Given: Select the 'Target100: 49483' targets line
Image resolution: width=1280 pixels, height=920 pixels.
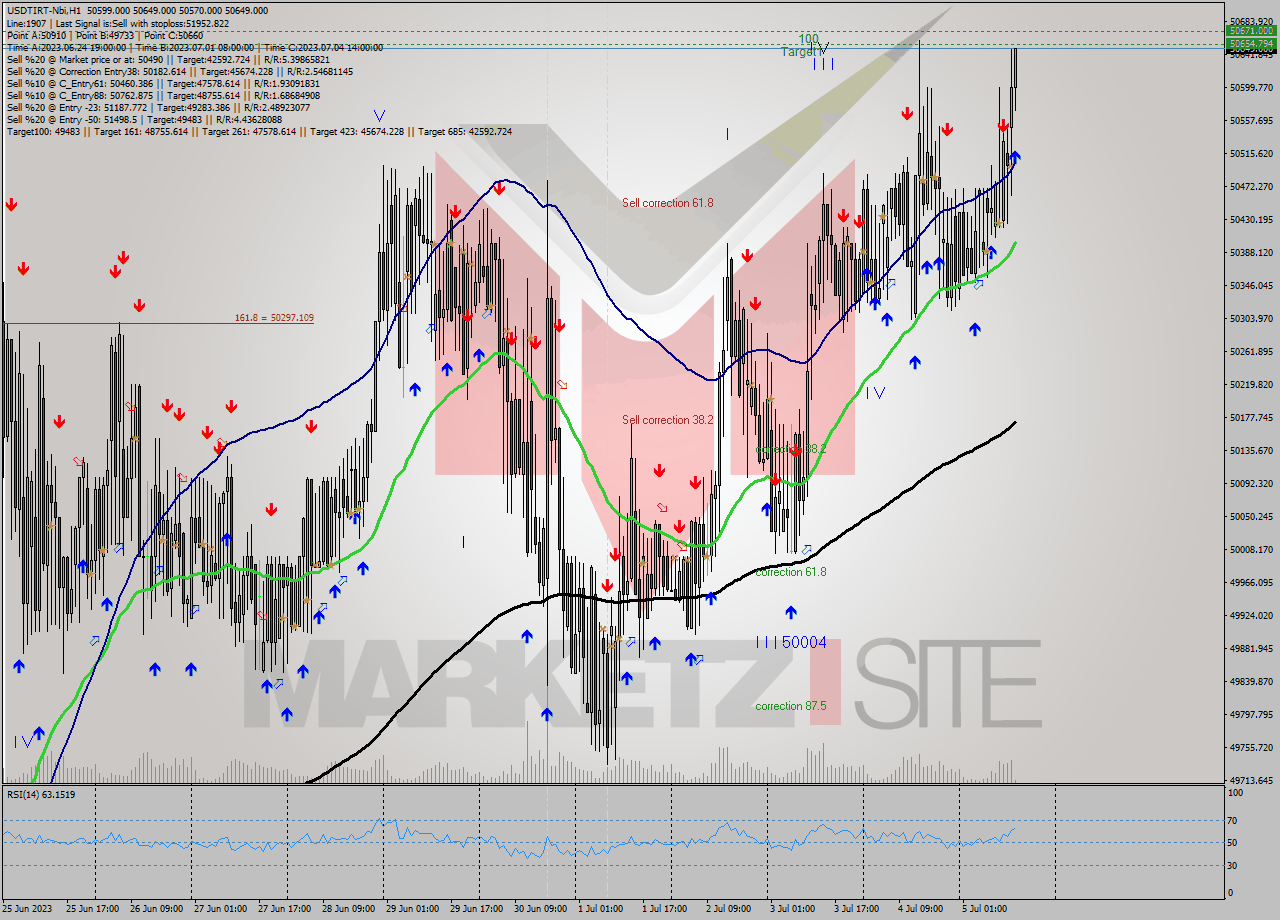Looking at the screenshot, I should [259, 132].
